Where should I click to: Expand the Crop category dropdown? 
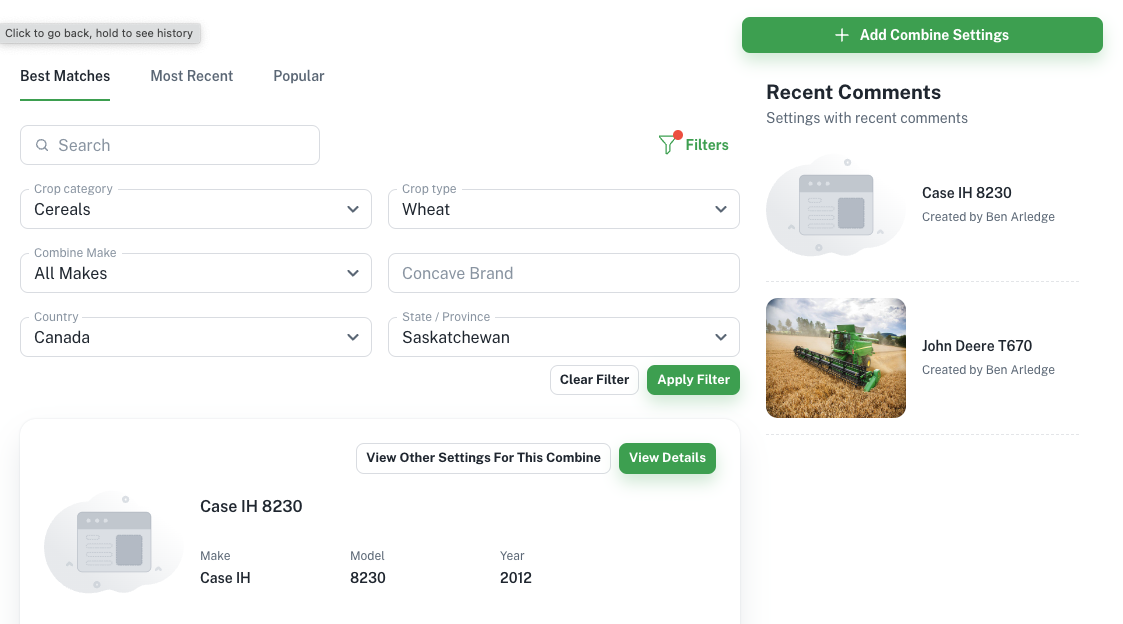coord(194,209)
